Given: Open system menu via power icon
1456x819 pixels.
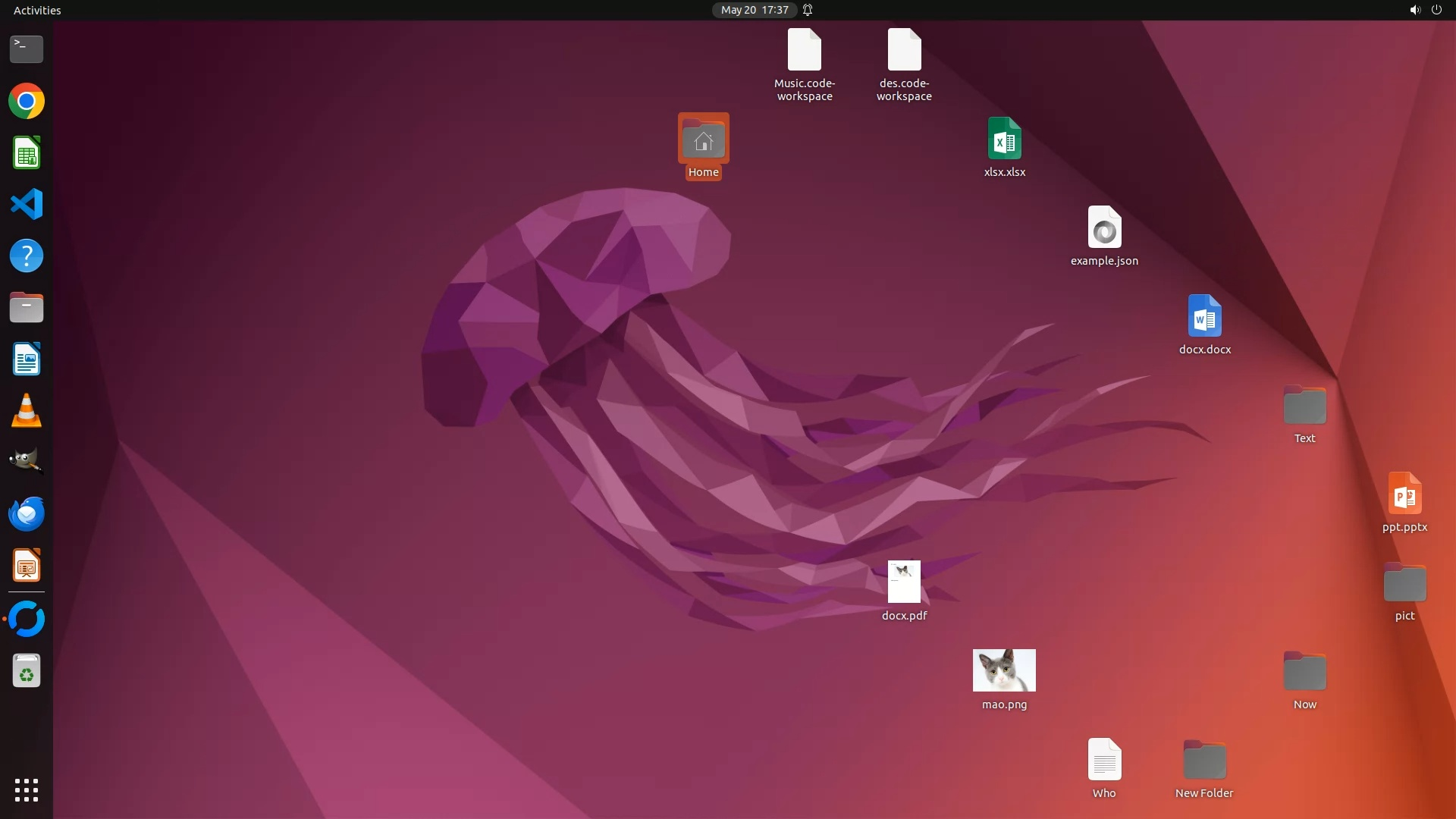Looking at the screenshot, I should tap(1436, 10).
